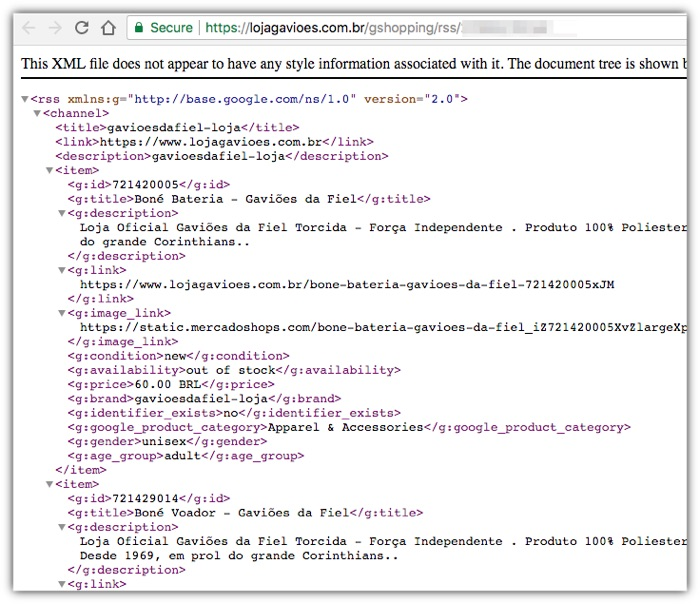Collapse g:image_link of Boné Bateria
The width and height of the screenshot is (700, 604).
click(62, 313)
